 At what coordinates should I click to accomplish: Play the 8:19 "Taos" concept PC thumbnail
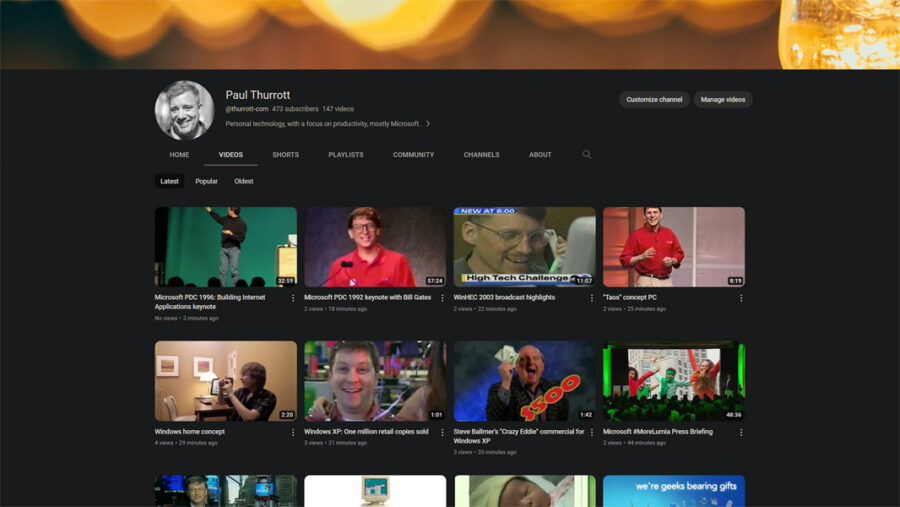coord(674,247)
